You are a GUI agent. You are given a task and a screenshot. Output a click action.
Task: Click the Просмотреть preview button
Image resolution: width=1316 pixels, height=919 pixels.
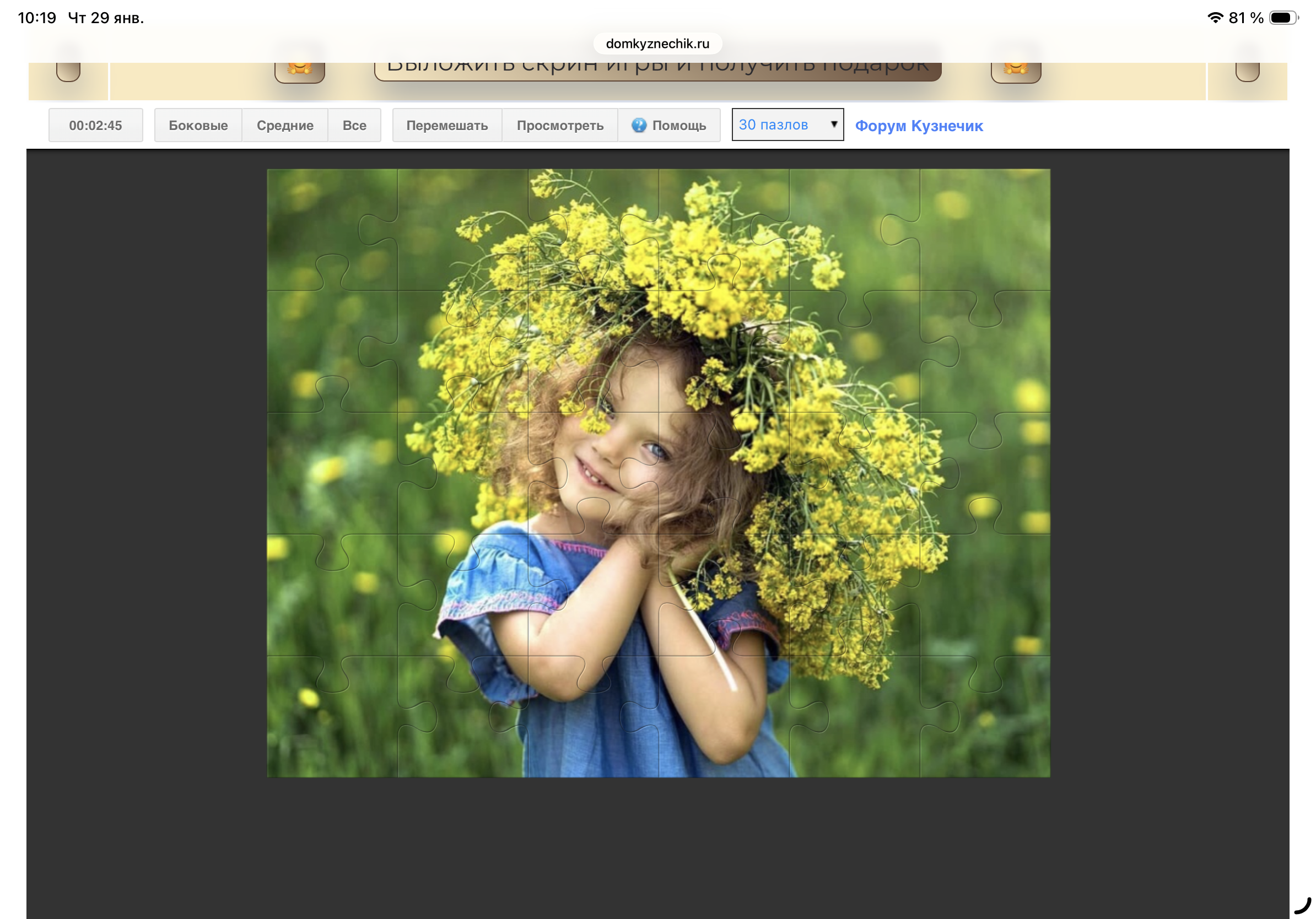click(x=559, y=125)
